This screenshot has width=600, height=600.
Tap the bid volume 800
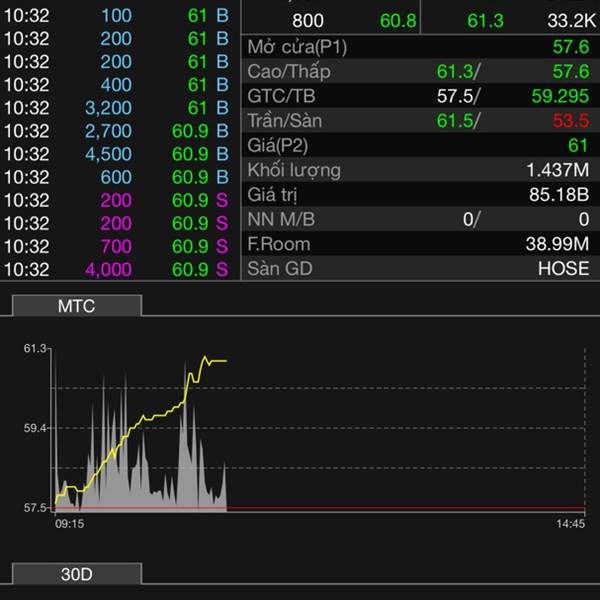pyautogui.click(x=308, y=21)
